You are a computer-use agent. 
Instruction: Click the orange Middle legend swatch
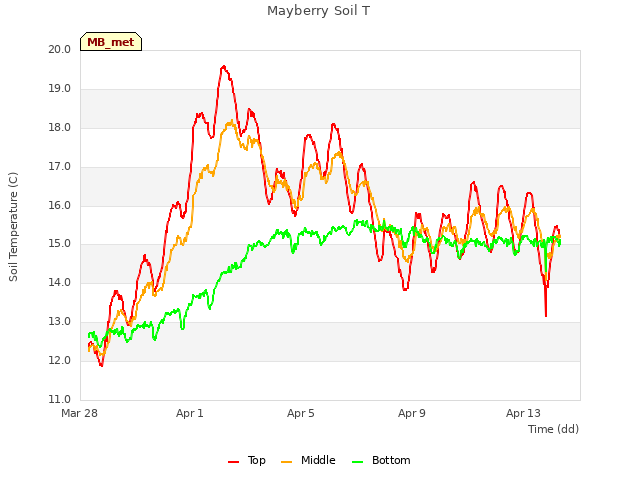287,462
